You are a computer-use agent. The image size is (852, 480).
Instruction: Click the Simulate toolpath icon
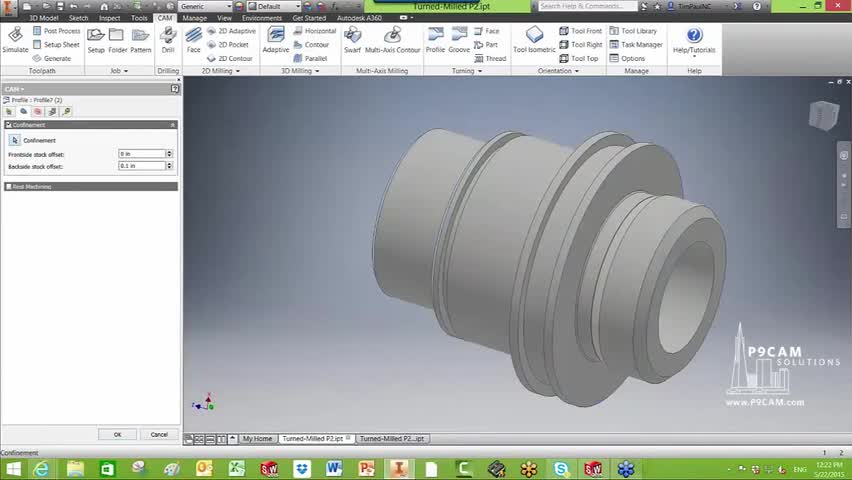click(15, 40)
